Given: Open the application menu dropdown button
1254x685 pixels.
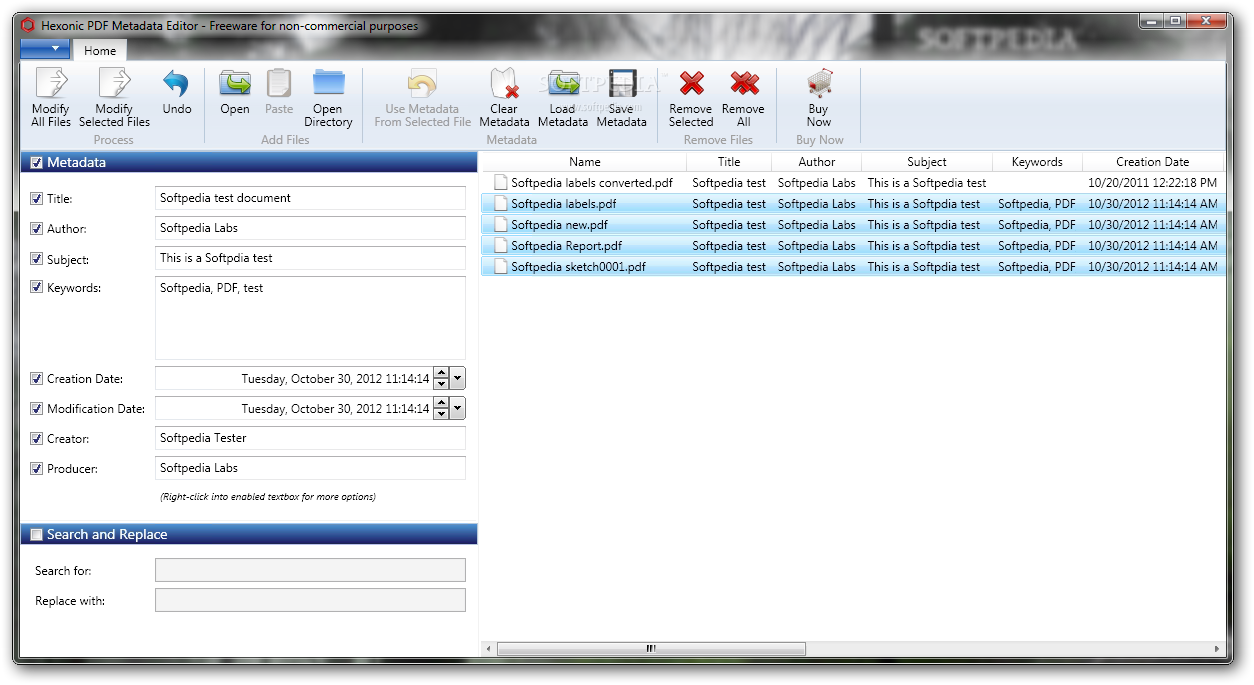Looking at the screenshot, I should coord(45,48).
